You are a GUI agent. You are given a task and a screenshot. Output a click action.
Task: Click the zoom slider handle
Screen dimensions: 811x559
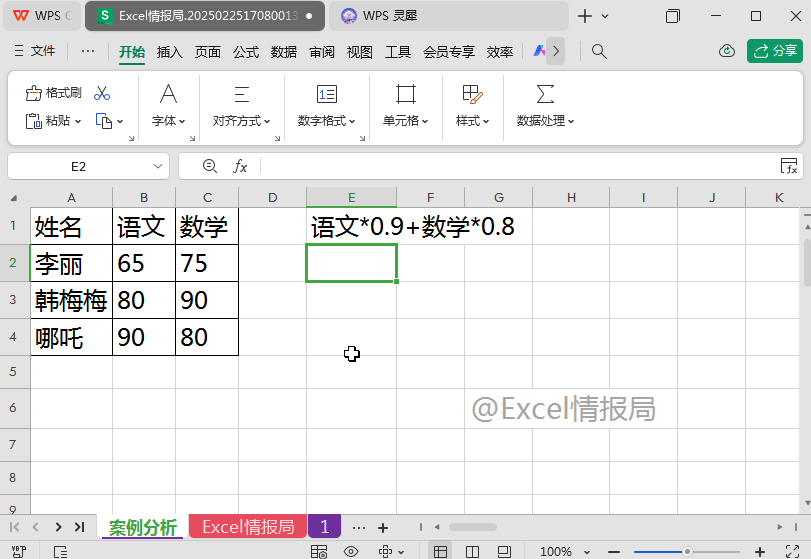(687, 551)
